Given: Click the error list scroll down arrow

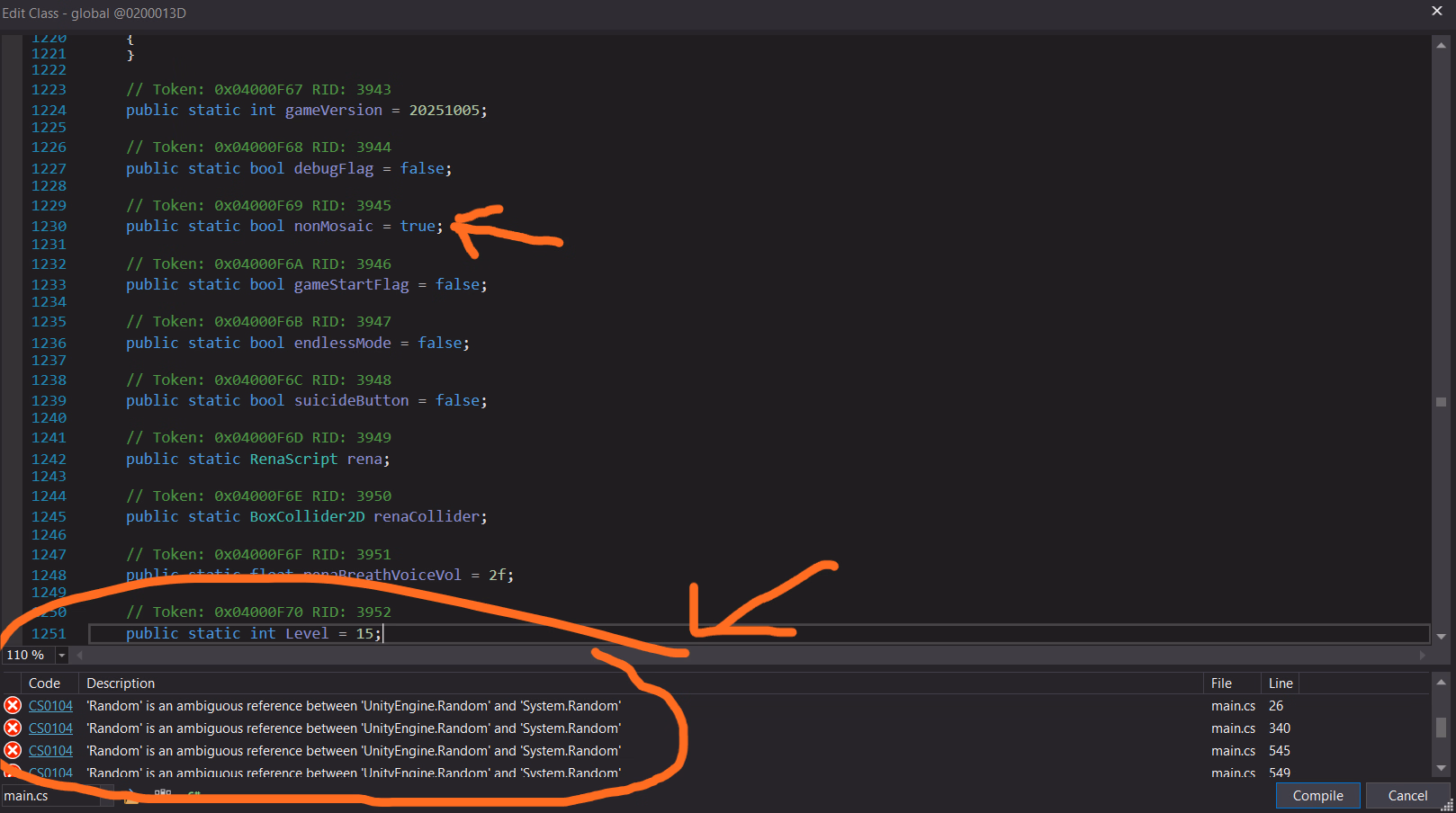Looking at the screenshot, I should pos(1441,768).
